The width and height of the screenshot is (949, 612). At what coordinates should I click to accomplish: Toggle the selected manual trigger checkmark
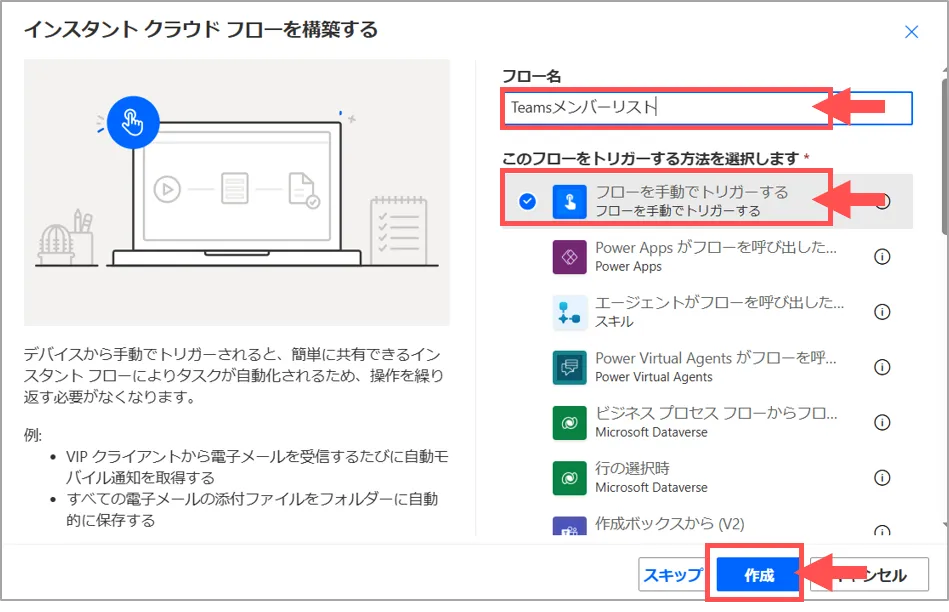pos(528,201)
